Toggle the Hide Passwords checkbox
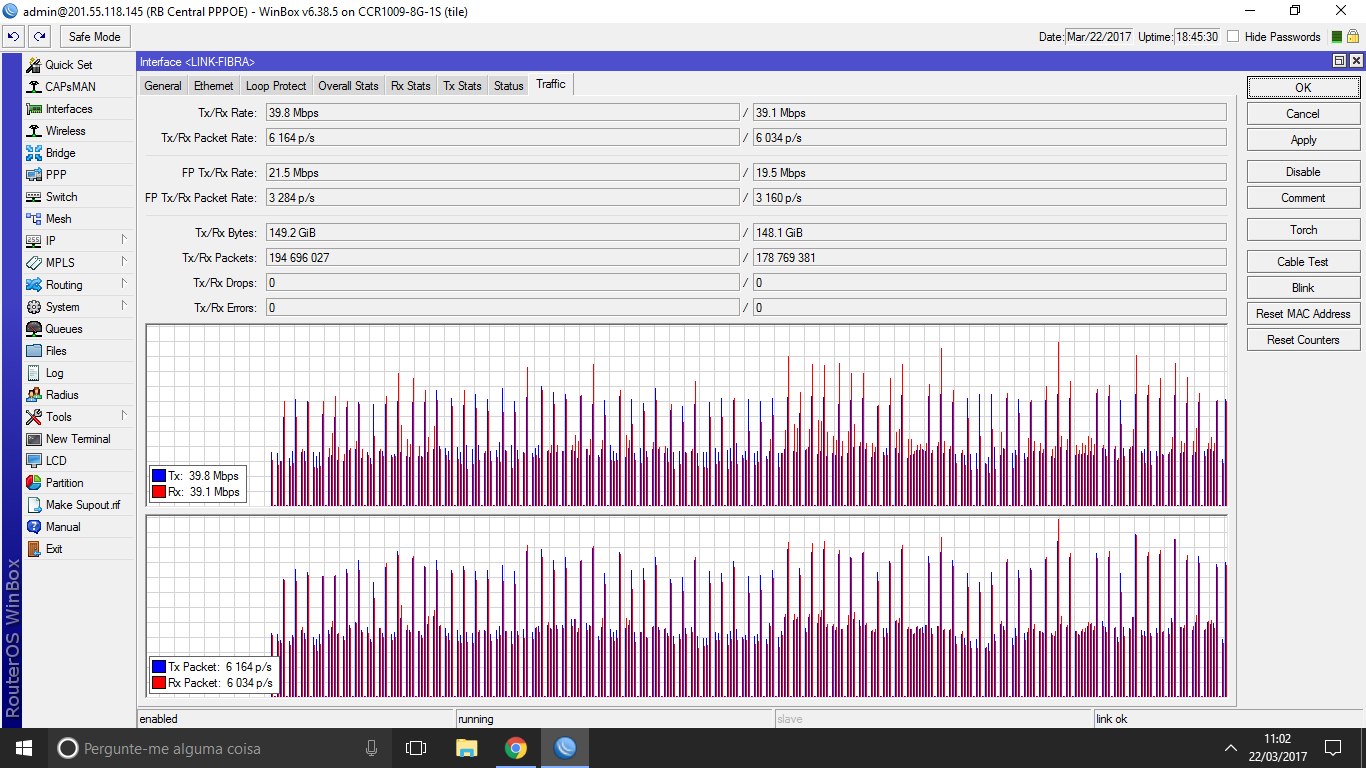 (1233, 37)
